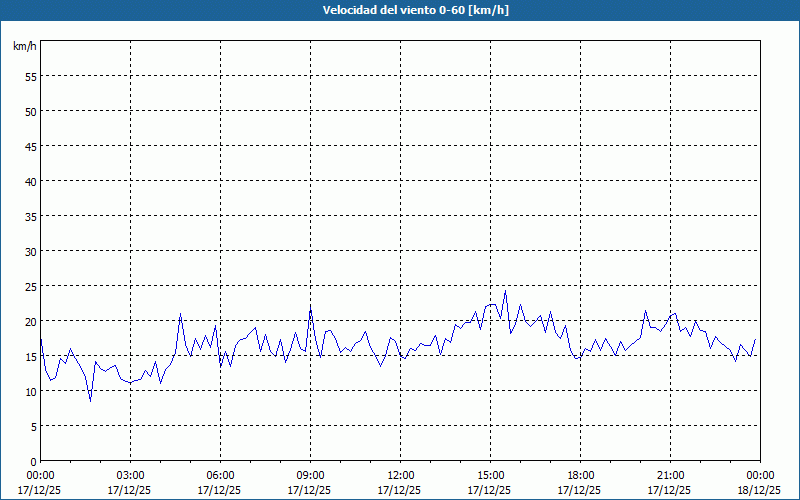
Task: Select the 15:00 time label
Action: point(490,475)
